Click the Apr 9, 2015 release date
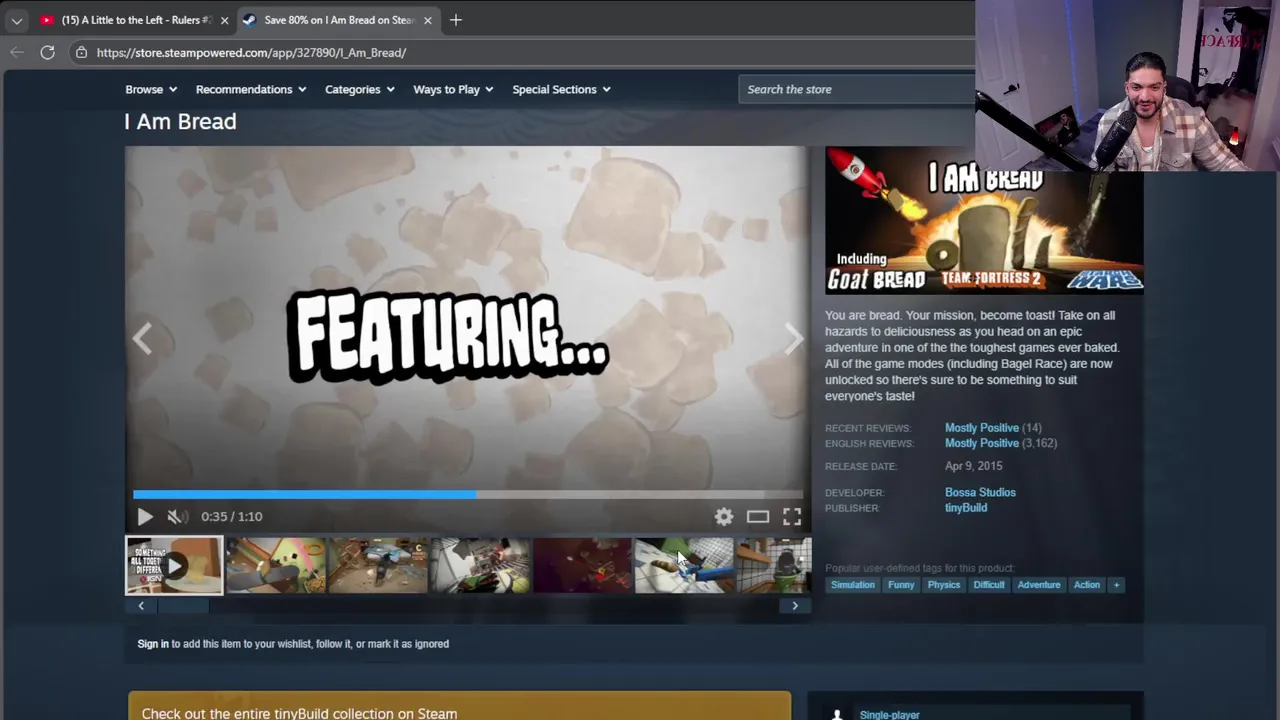The height and width of the screenshot is (720, 1280). 973,466
